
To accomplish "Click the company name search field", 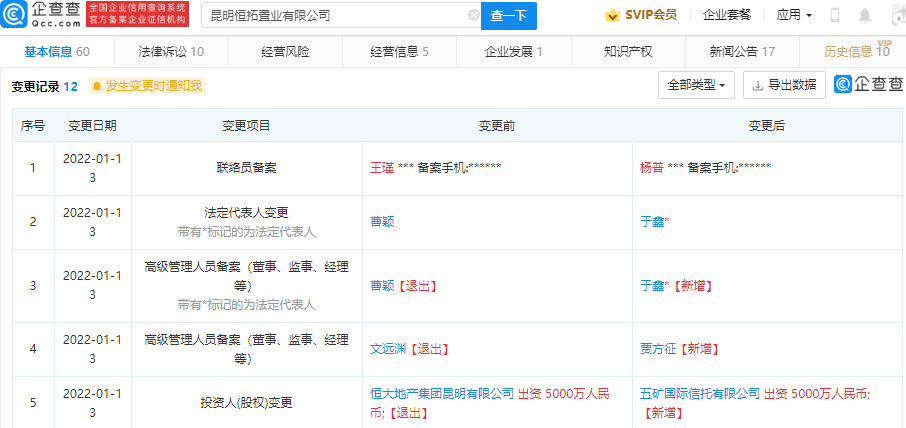I will click(335, 16).
